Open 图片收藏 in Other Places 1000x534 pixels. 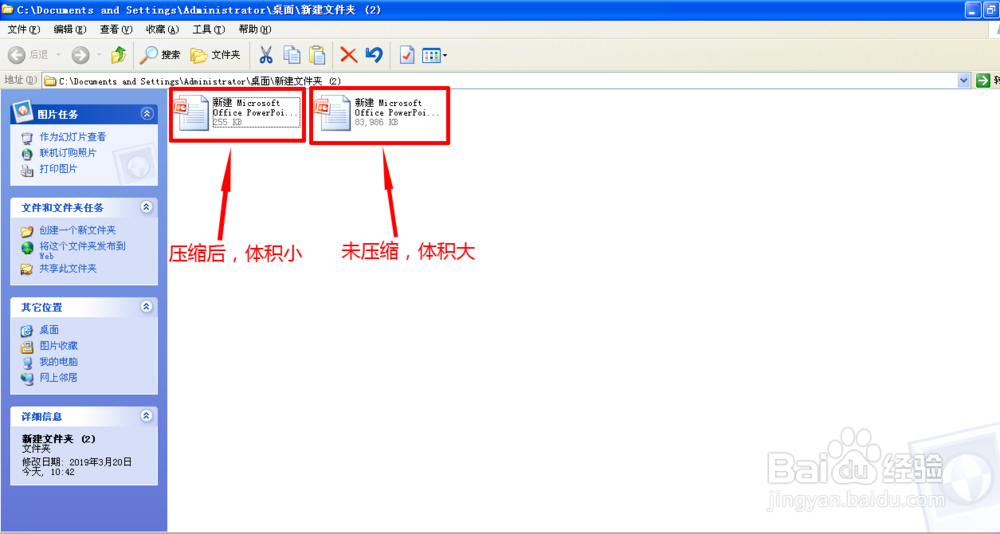(59, 346)
